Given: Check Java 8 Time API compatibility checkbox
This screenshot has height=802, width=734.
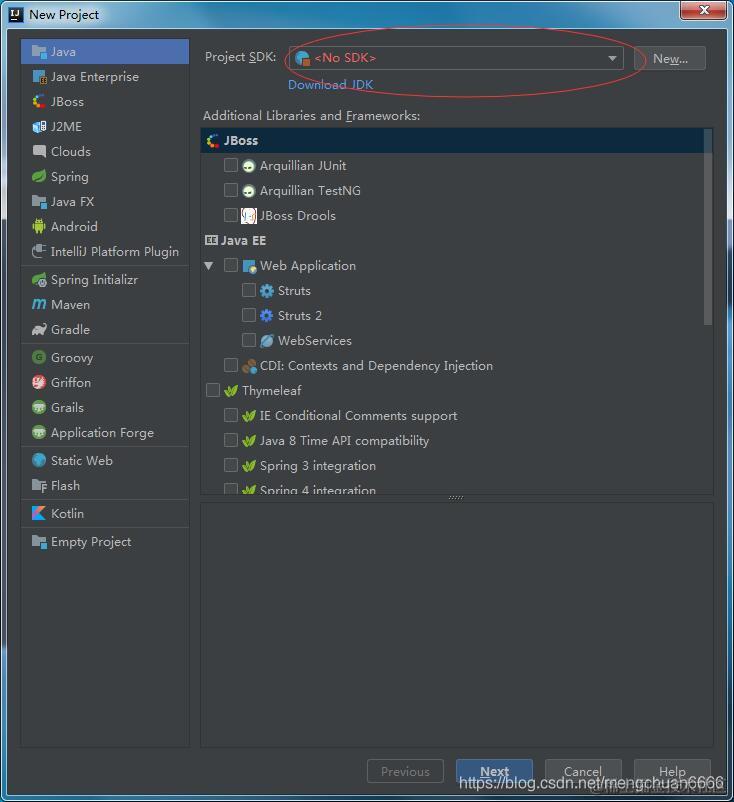Looking at the screenshot, I should [231, 440].
